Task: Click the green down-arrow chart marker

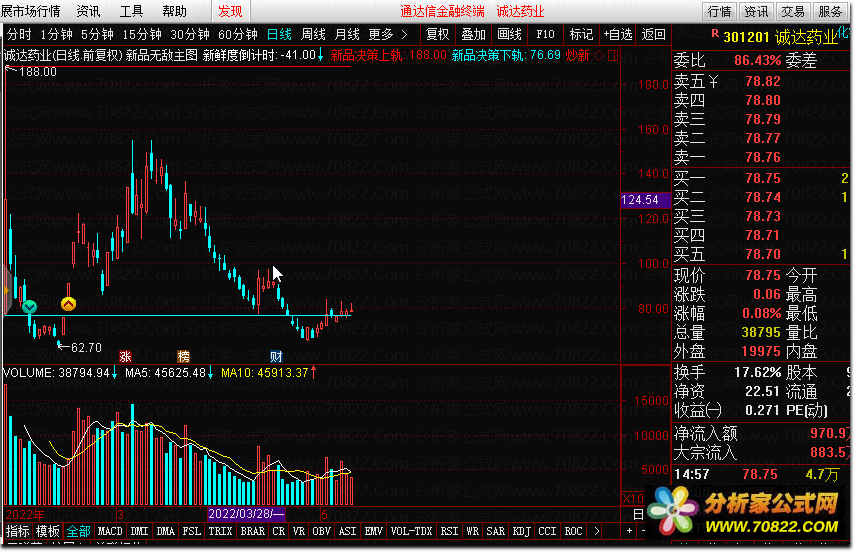Action: pos(29,307)
